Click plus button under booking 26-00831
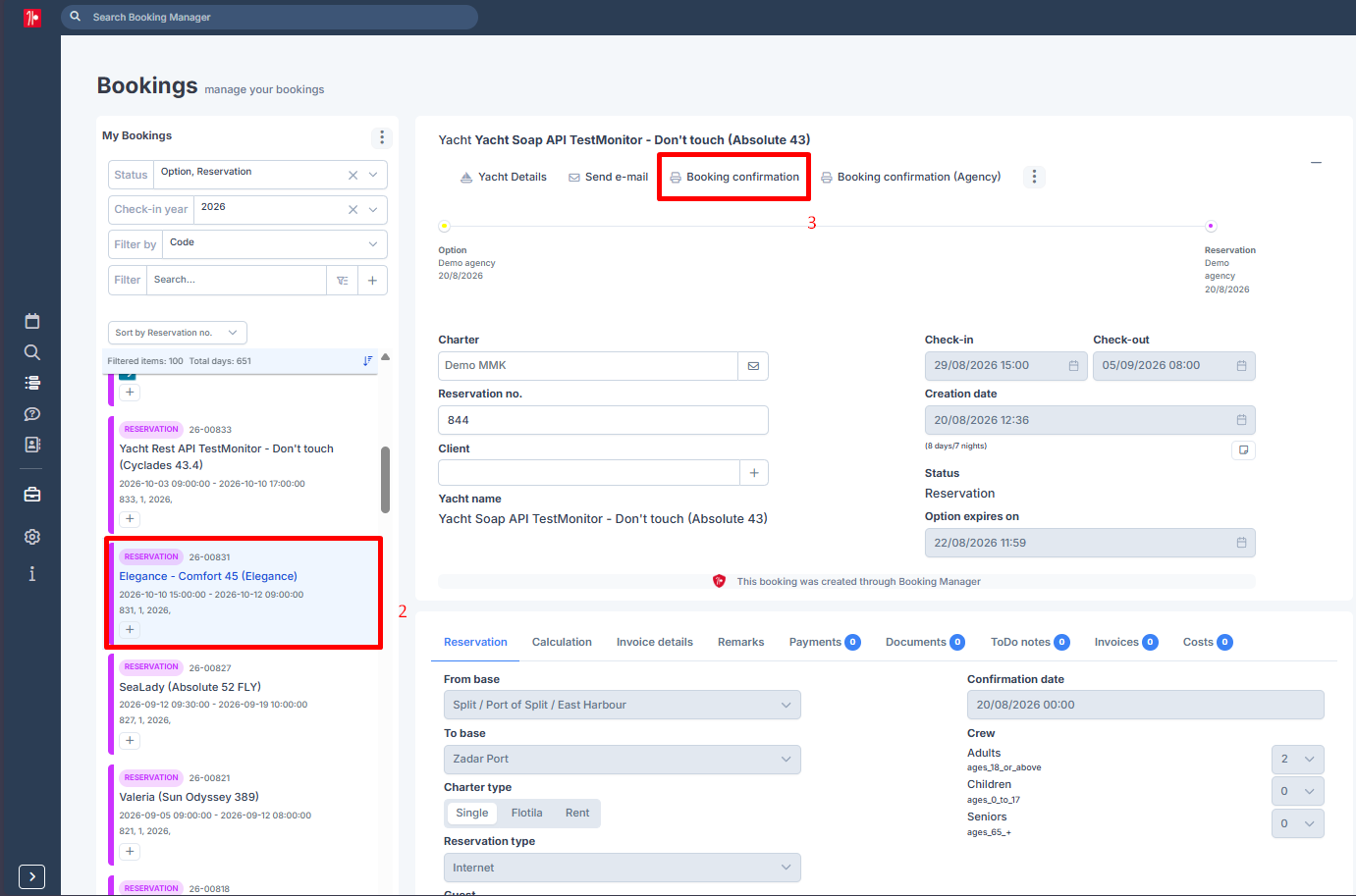This screenshot has width=1356, height=896. (x=130, y=630)
